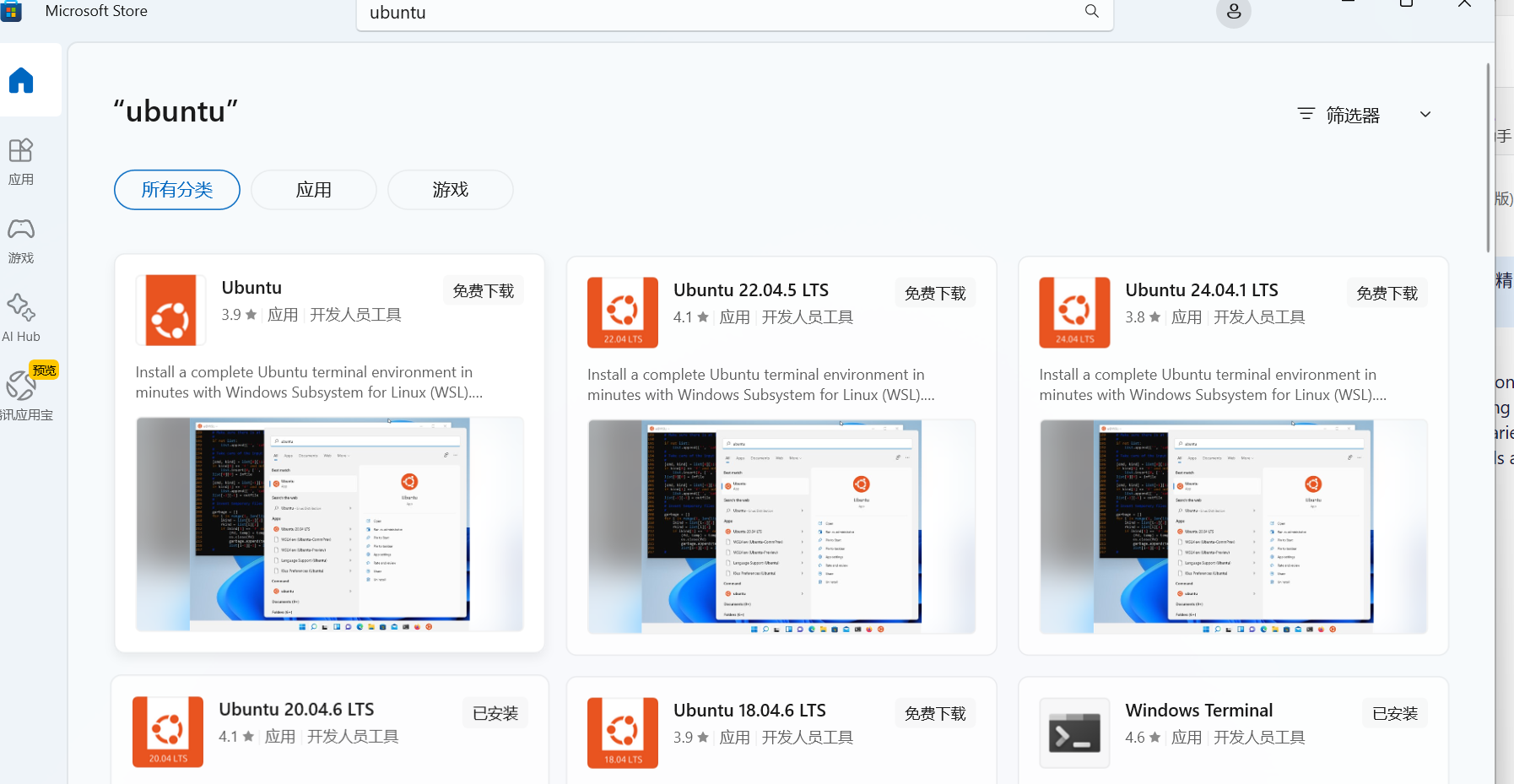This screenshot has width=1514, height=784.
Task: Click the search magnifier icon
Action: click(1091, 12)
